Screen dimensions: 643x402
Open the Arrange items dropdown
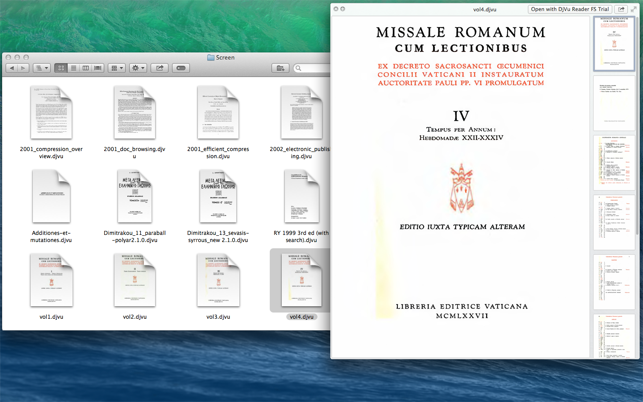point(117,68)
